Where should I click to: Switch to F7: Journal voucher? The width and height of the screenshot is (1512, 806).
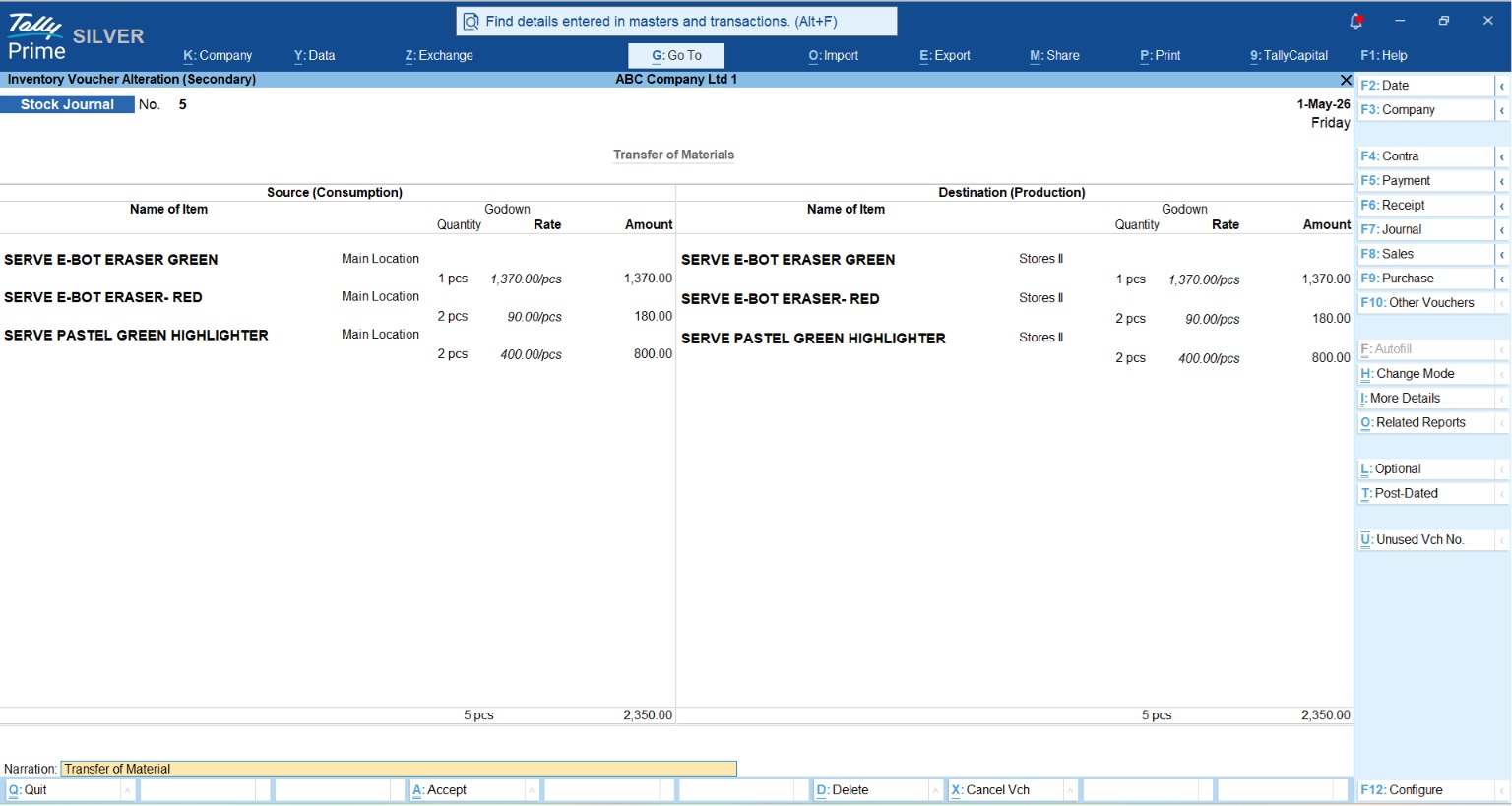(x=1425, y=230)
